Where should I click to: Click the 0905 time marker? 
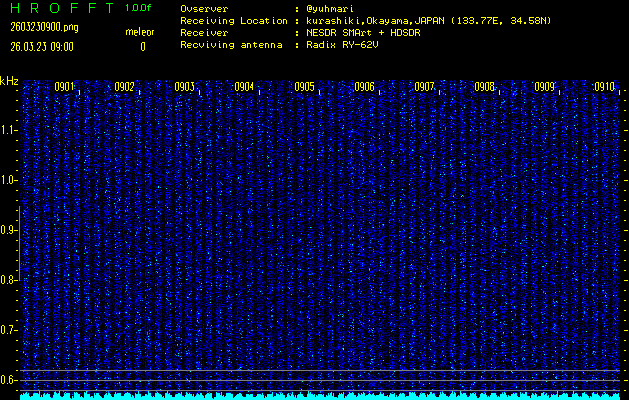[304, 87]
